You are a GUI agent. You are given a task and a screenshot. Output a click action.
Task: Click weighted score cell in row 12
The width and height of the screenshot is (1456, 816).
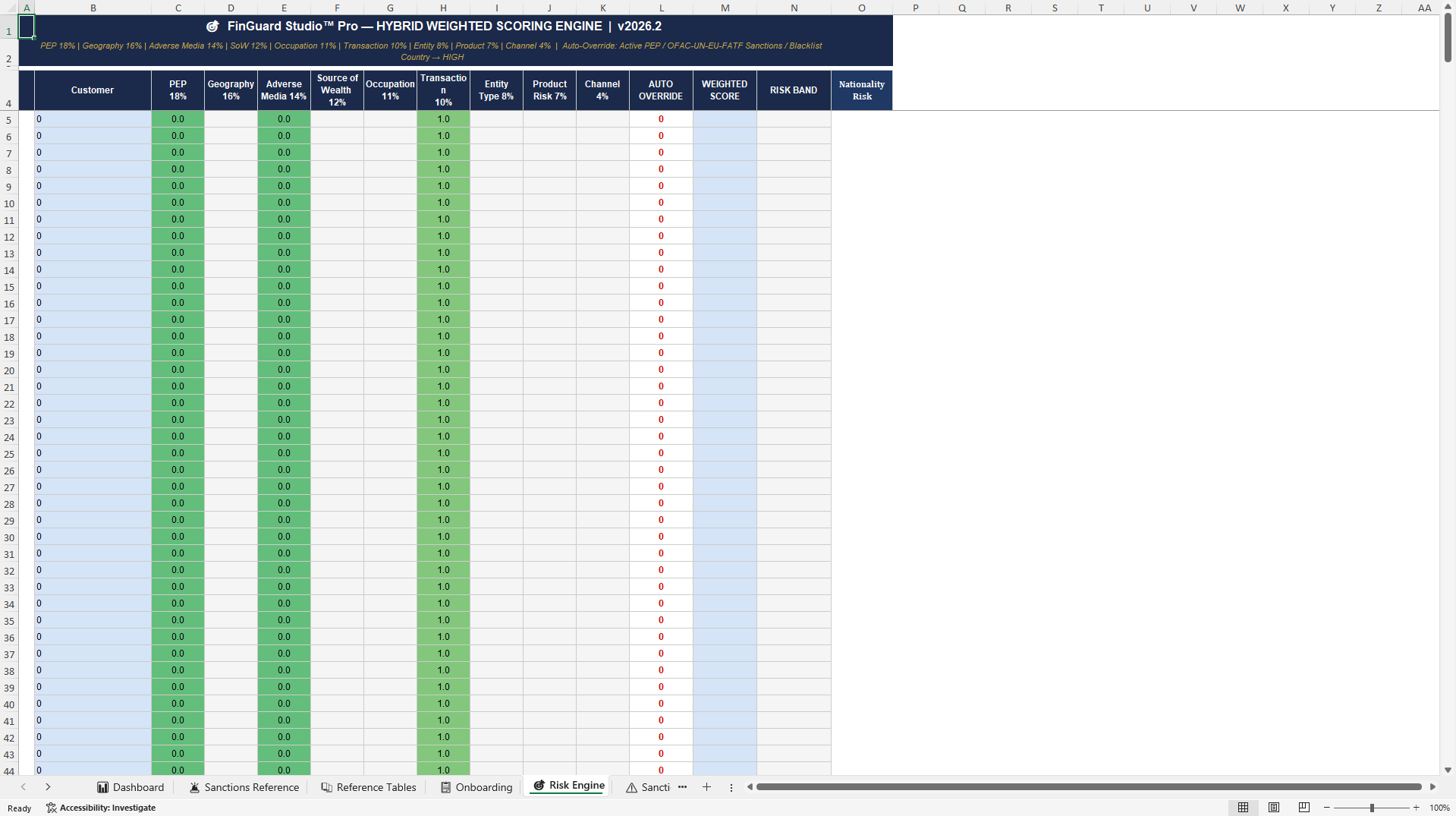725,236
